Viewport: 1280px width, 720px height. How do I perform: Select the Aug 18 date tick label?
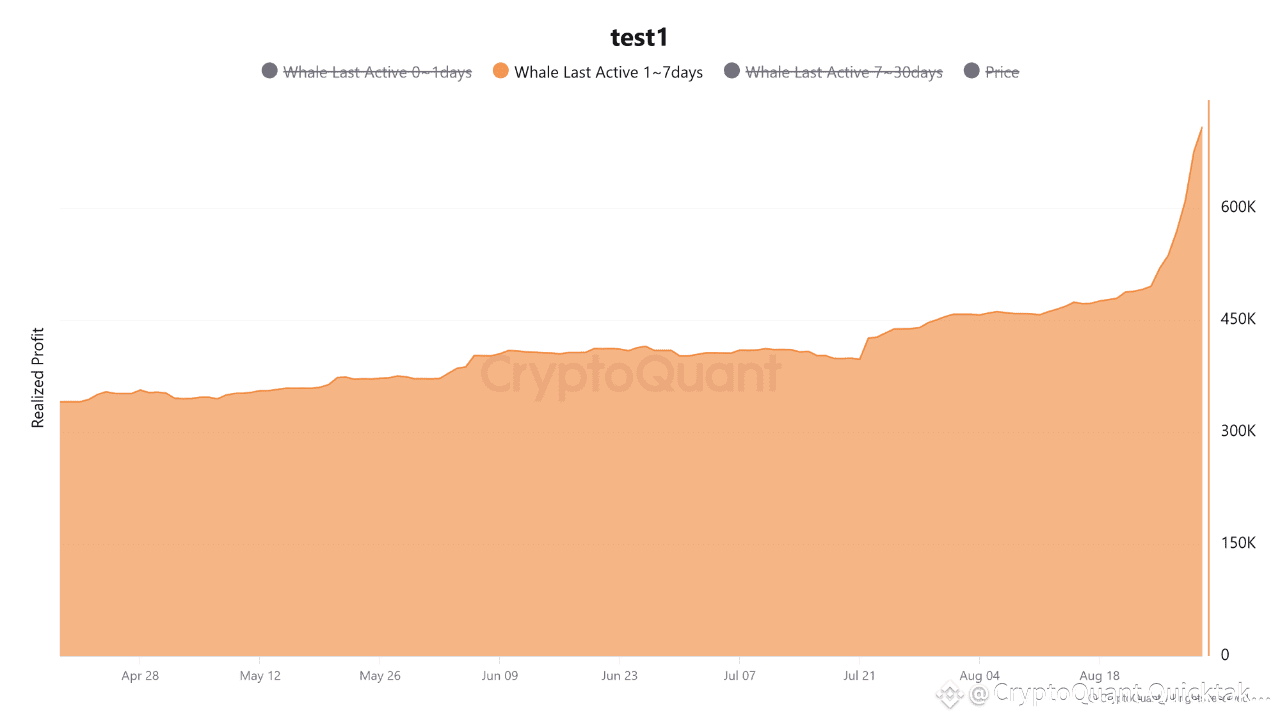pos(1099,676)
